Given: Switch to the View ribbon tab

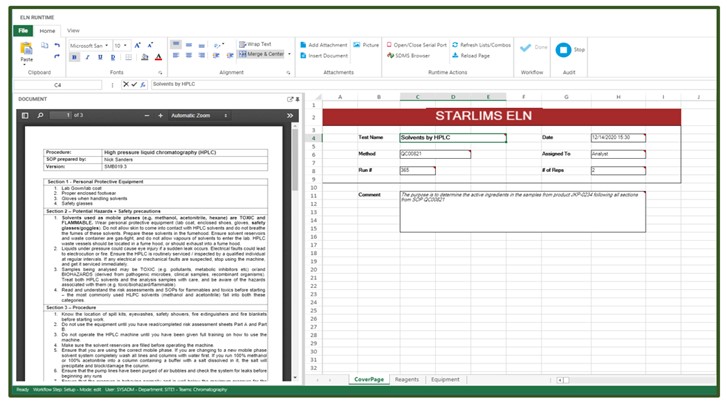Looking at the screenshot, I should [x=73, y=31].
